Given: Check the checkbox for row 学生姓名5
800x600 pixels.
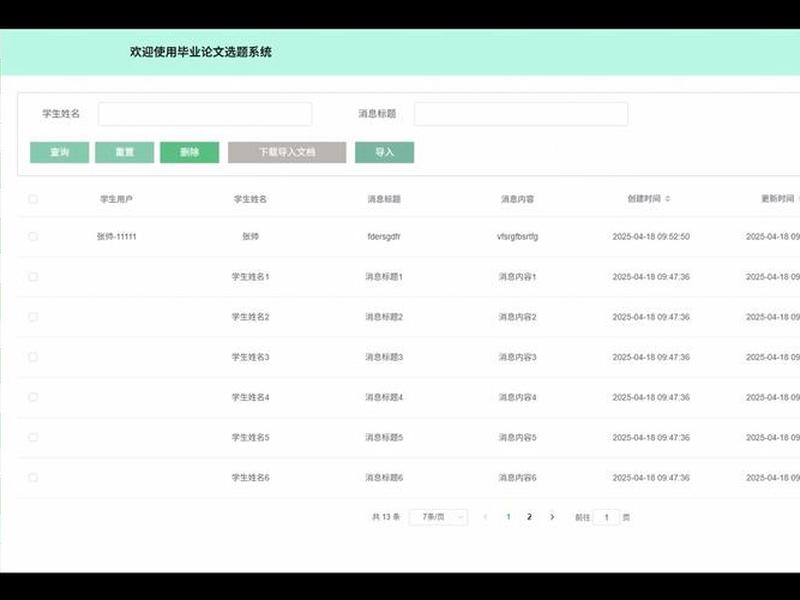Looking at the screenshot, I should (x=33, y=437).
